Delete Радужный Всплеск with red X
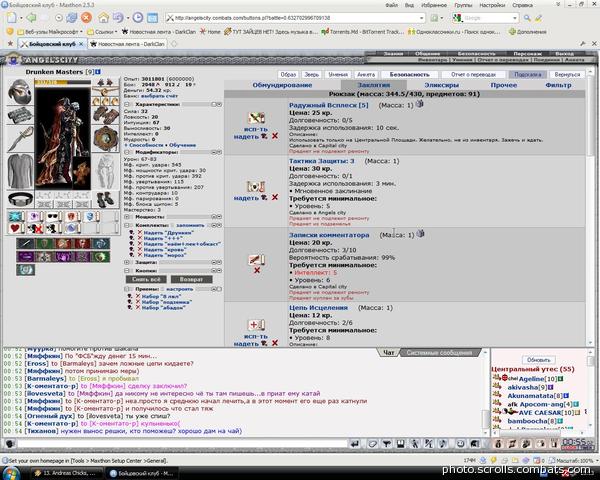This screenshot has height=480, width=600. [x=275, y=136]
